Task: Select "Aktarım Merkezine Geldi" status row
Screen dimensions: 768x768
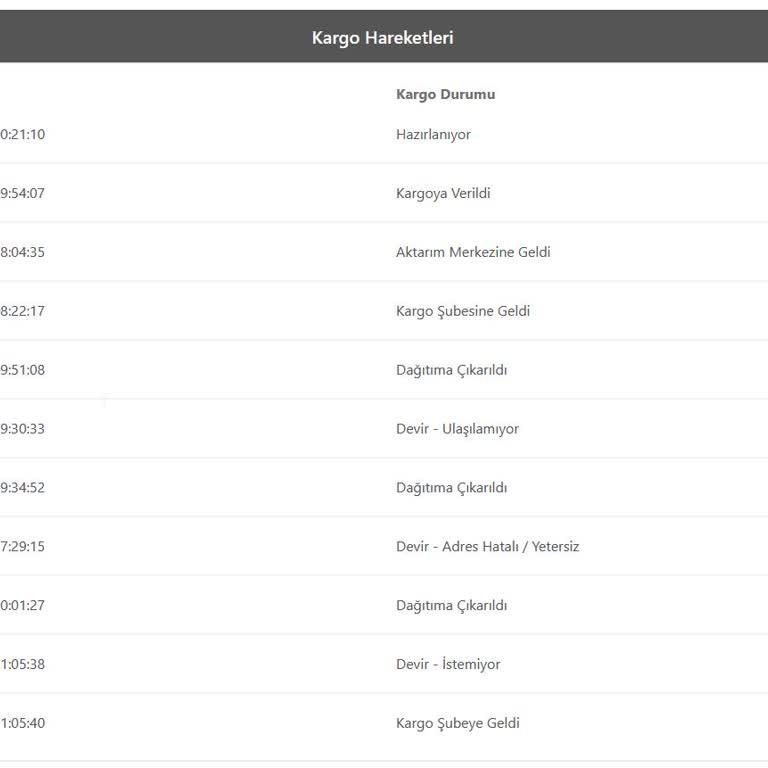Action: point(473,252)
